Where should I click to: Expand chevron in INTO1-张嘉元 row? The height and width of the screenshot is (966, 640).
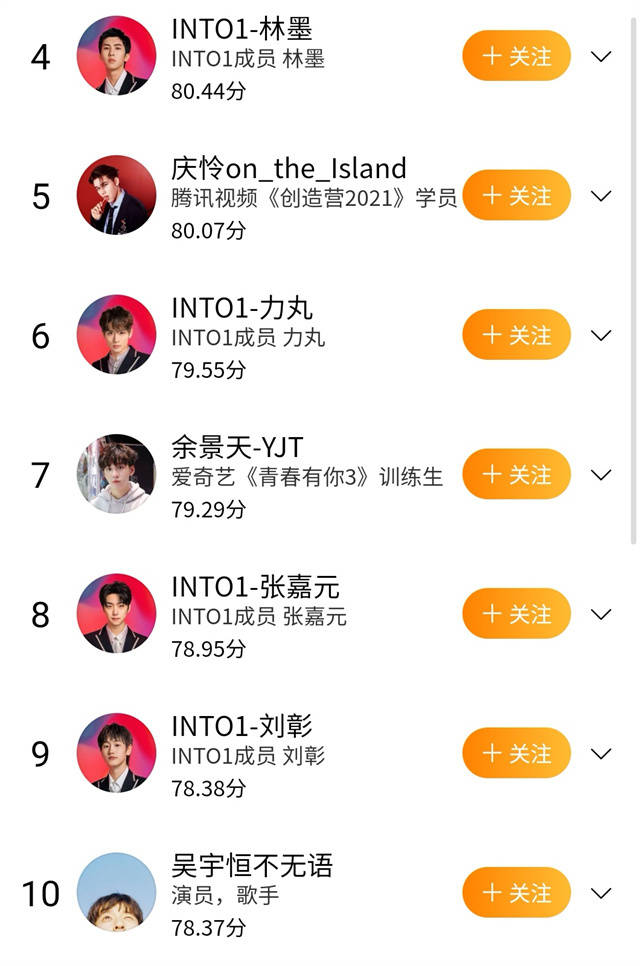point(601,614)
